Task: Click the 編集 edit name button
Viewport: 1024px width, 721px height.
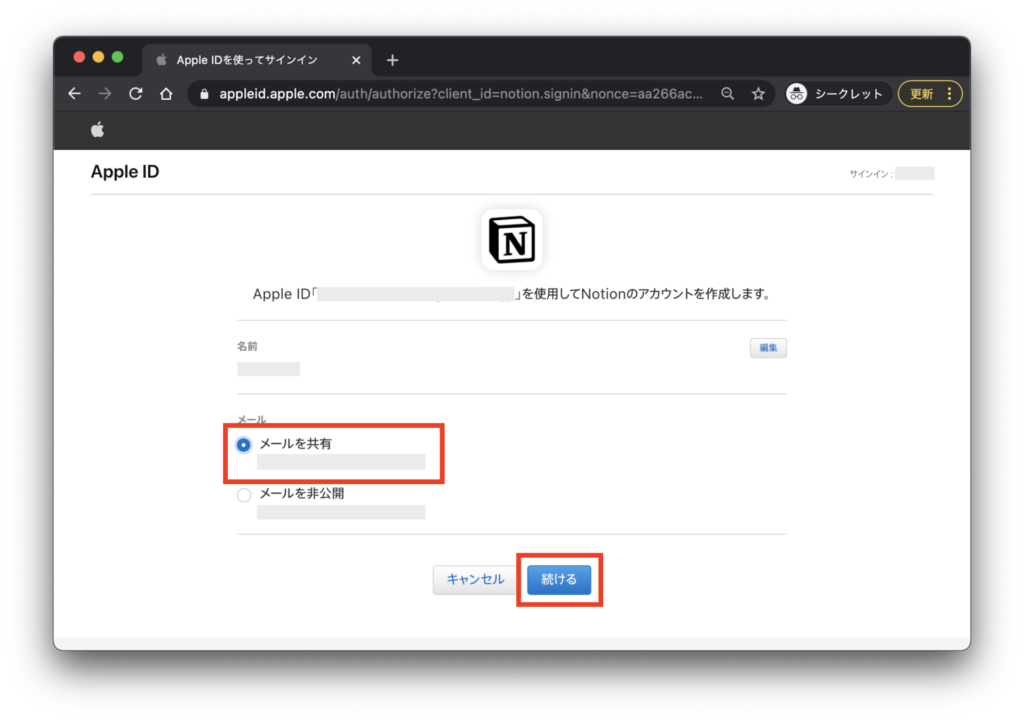Action: [768, 347]
